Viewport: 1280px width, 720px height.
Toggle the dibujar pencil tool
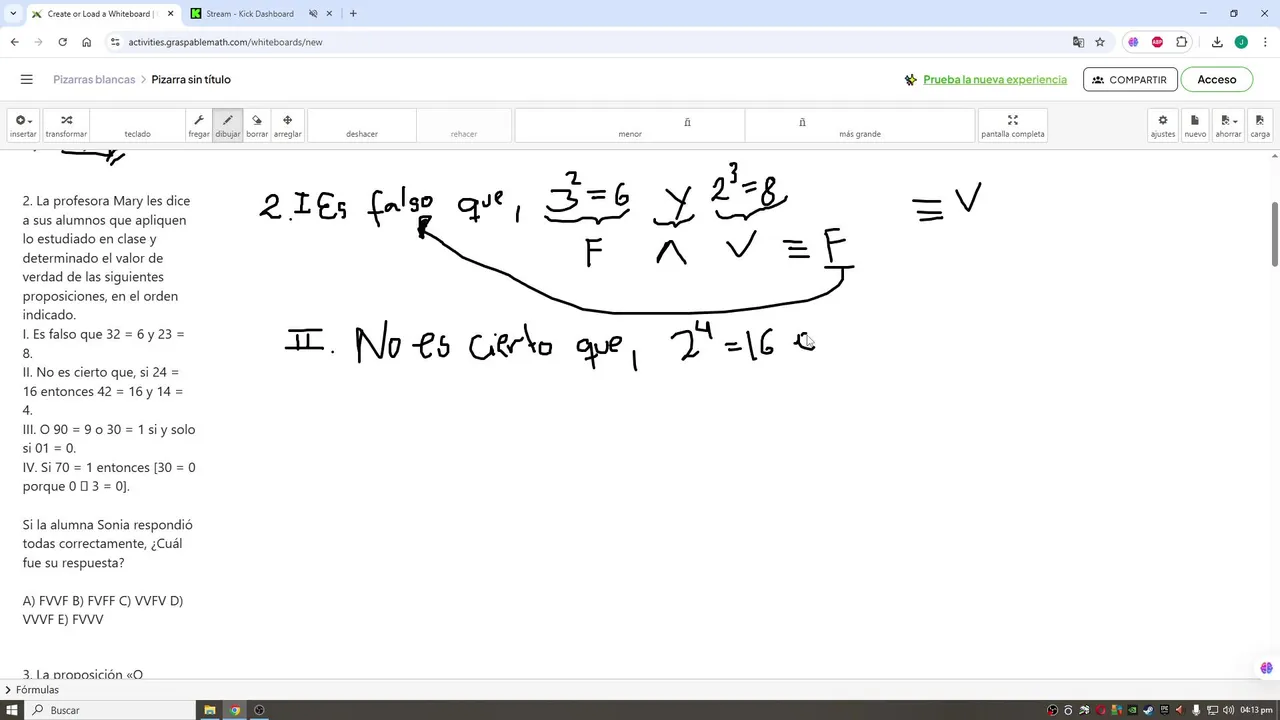[x=228, y=125]
